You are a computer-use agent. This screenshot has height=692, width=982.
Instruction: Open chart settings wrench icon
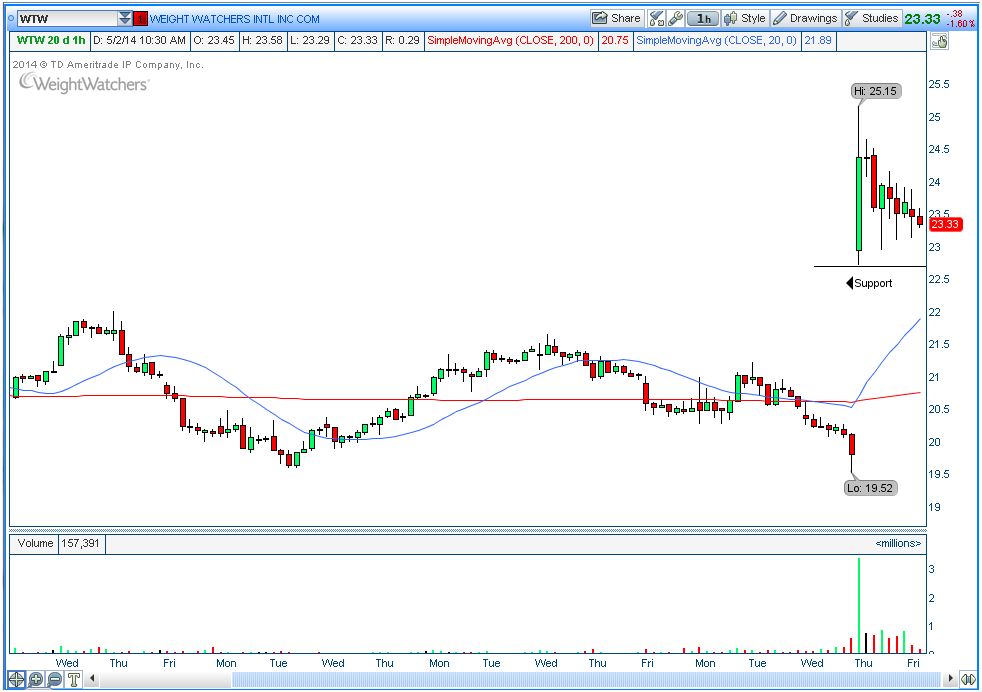[x=675, y=19]
